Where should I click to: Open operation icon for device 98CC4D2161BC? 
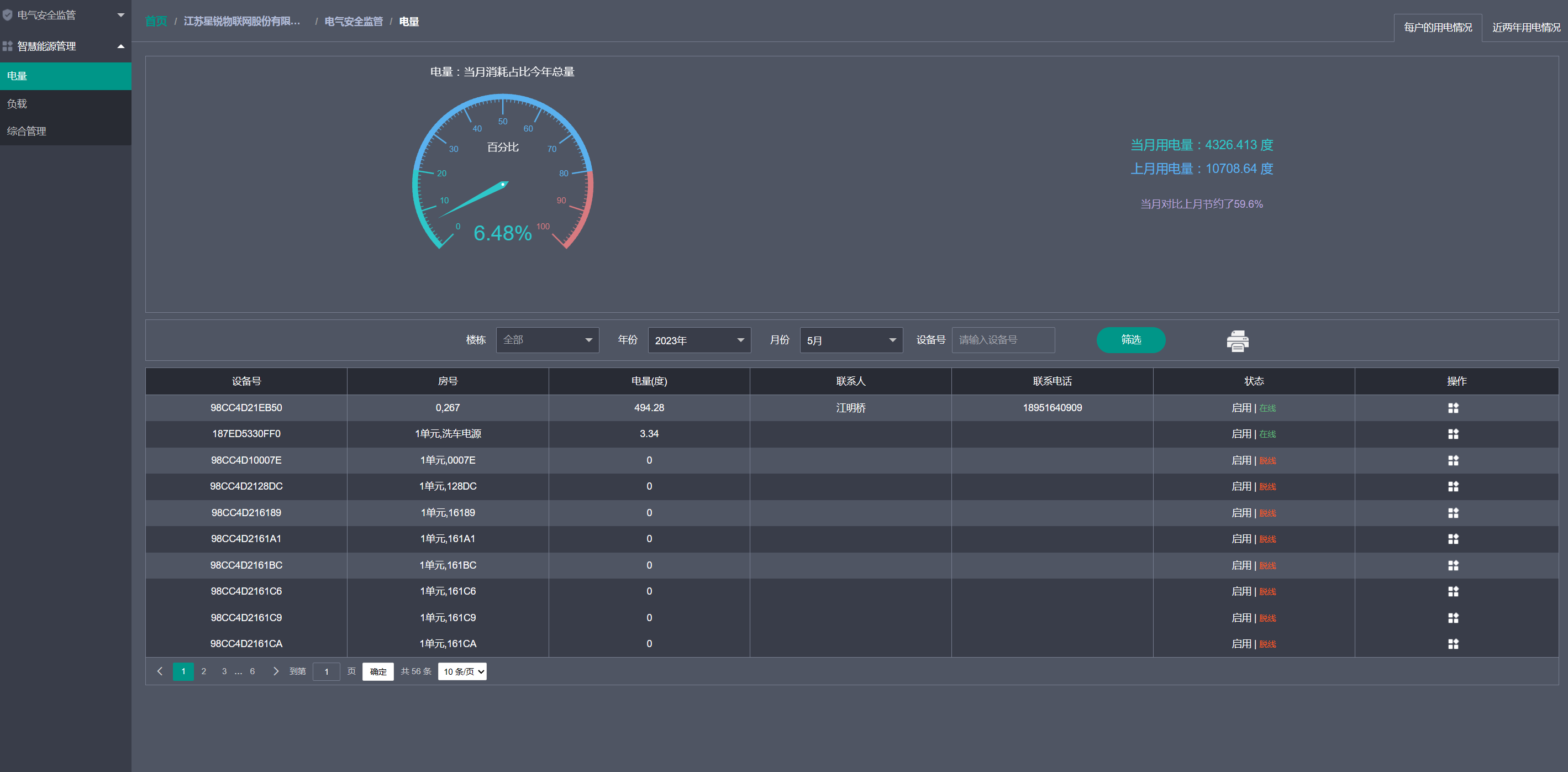coord(1453,565)
